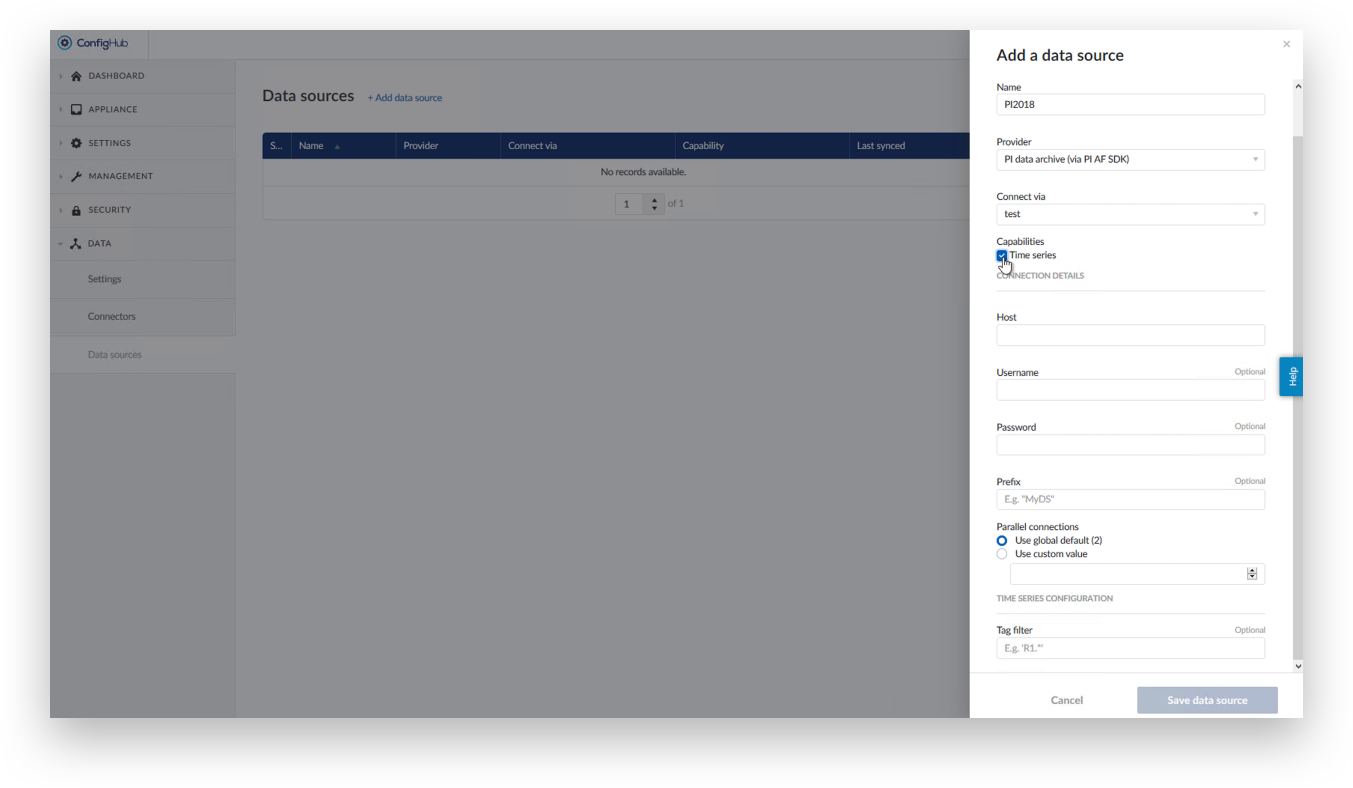Click the Security padlock icon
The width and height of the screenshot is (1353, 788).
(76, 210)
